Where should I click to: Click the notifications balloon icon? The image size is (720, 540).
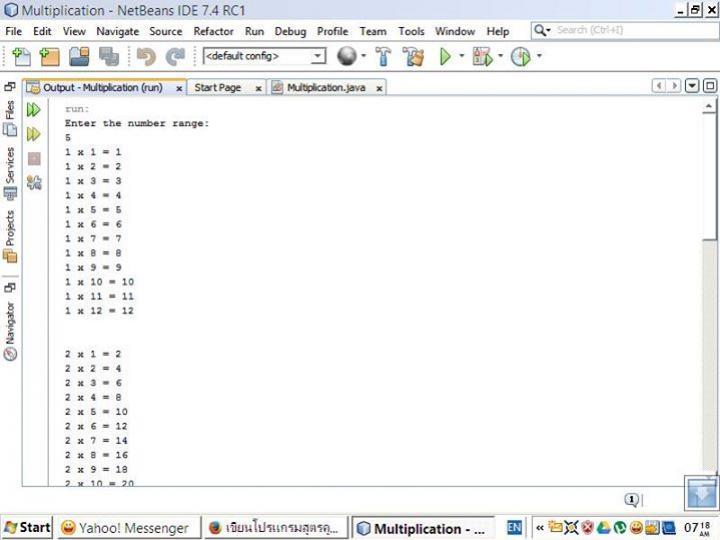(x=632, y=500)
